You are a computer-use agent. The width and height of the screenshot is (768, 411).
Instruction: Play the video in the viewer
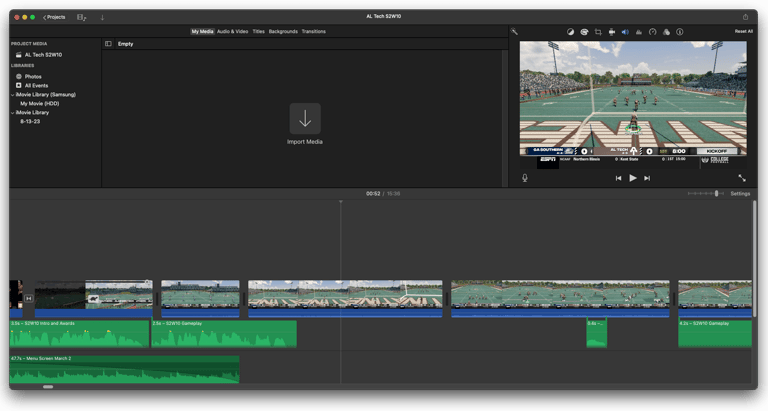click(633, 178)
